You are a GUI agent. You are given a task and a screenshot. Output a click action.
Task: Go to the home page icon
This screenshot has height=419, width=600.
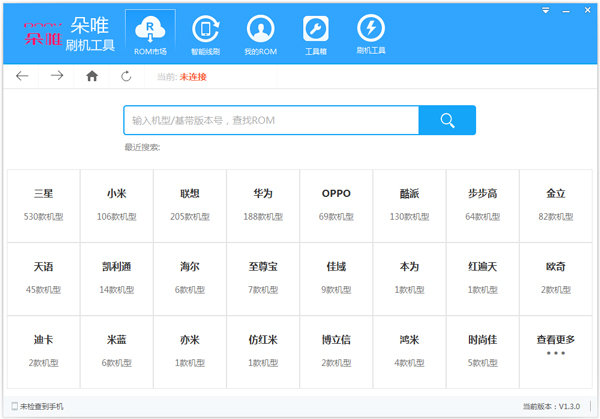click(92, 76)
